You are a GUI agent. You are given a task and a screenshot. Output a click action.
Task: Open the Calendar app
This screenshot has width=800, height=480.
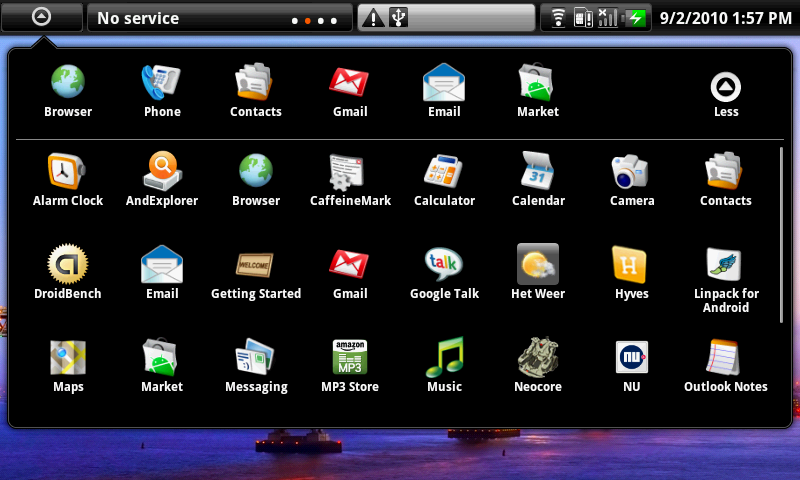pos(538,180)
